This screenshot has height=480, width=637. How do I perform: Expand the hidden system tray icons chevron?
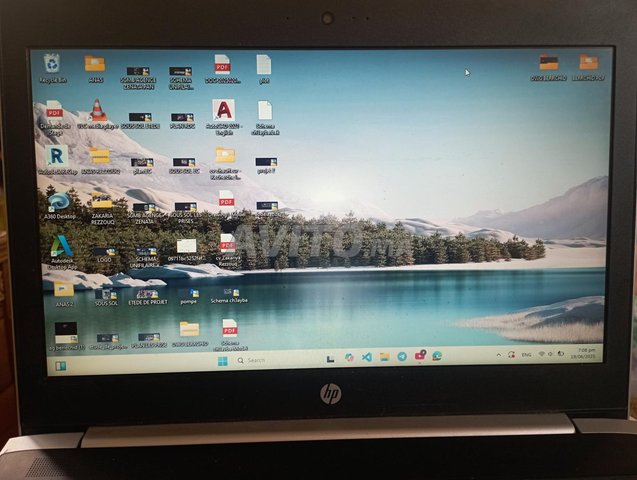click(497, 355)
